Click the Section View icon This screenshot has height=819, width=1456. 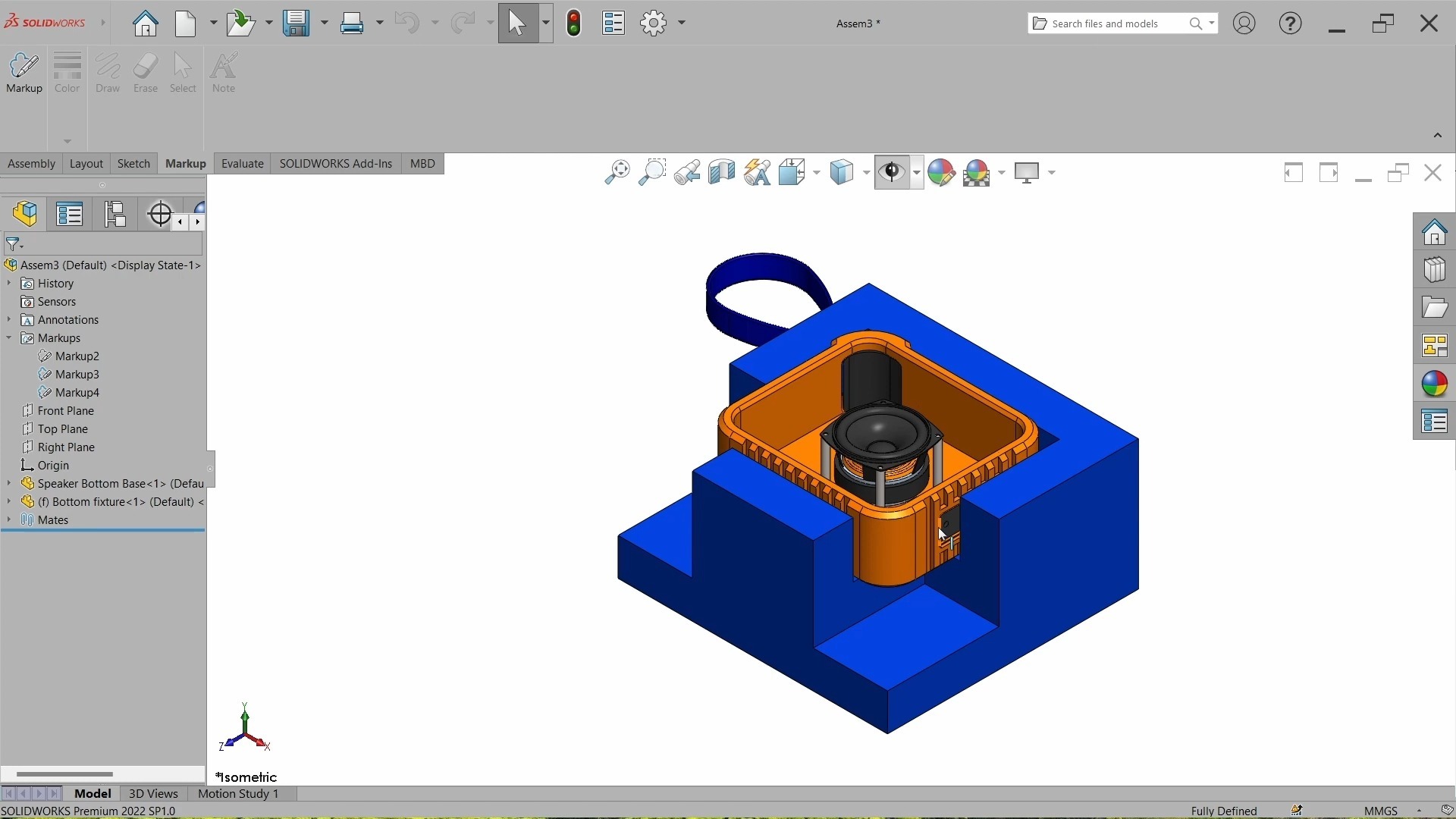tap(722, 173)
